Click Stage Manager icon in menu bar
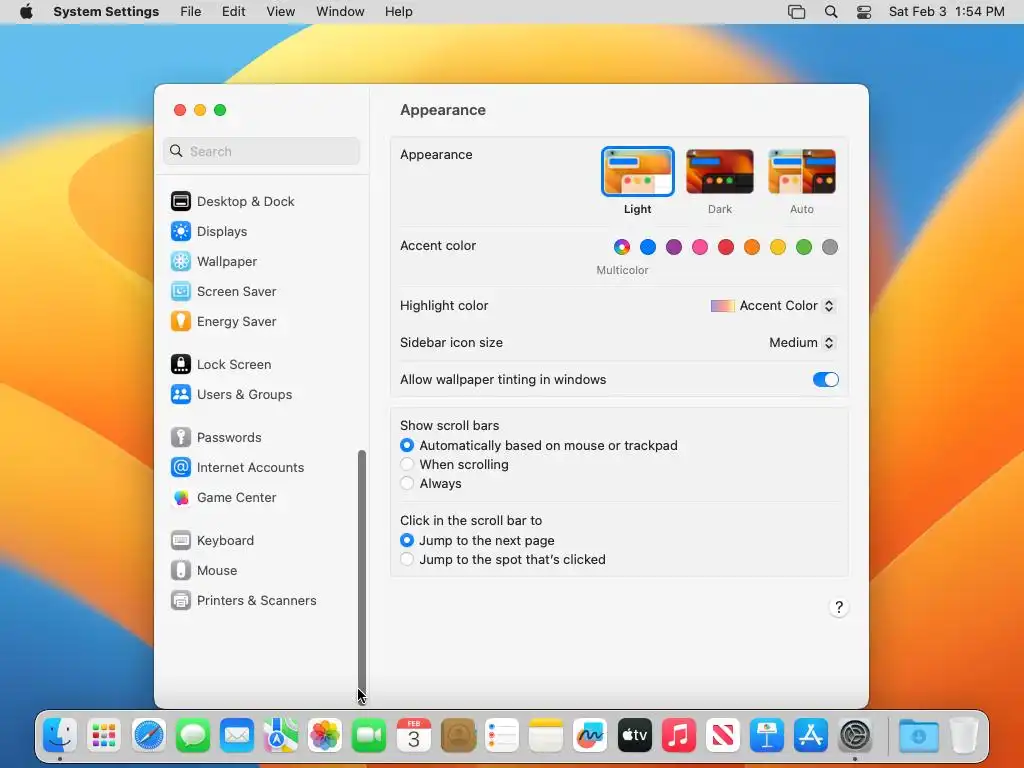Screen dimensions: 1024x768 [x=796, y=12]
